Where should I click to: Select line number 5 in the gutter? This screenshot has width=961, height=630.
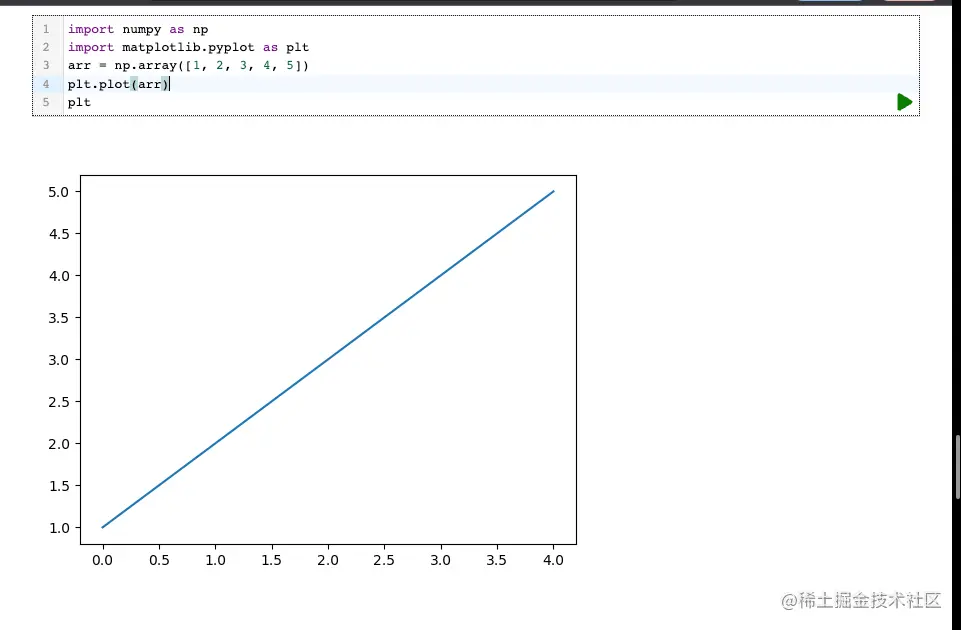46,102
